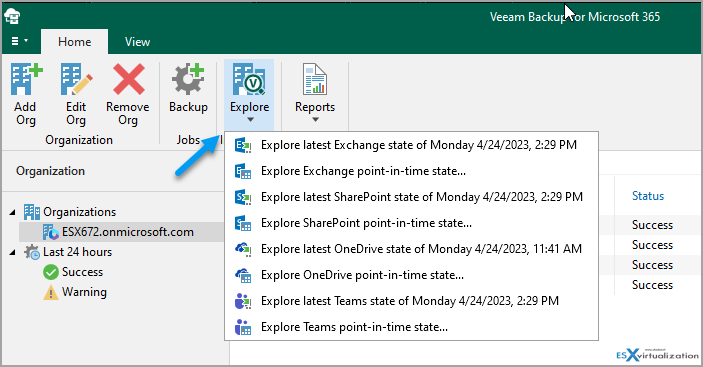Screen dimensions: 703x367
Task: Click the Reports ribbon icon
Action: click(x=315, y=79)
